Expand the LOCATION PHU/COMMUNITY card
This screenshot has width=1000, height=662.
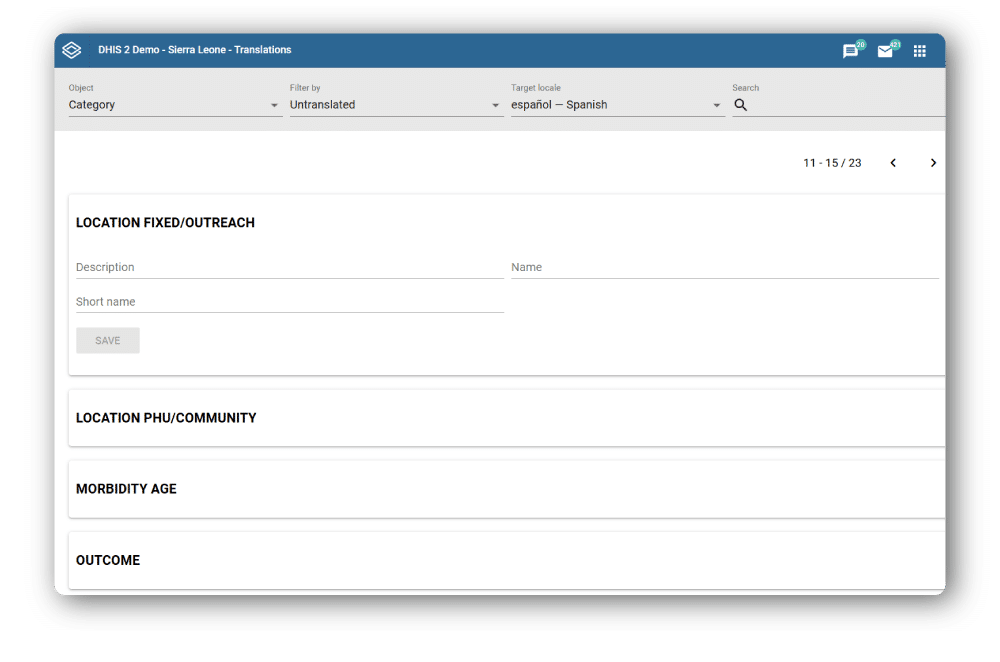click(506, 418)
